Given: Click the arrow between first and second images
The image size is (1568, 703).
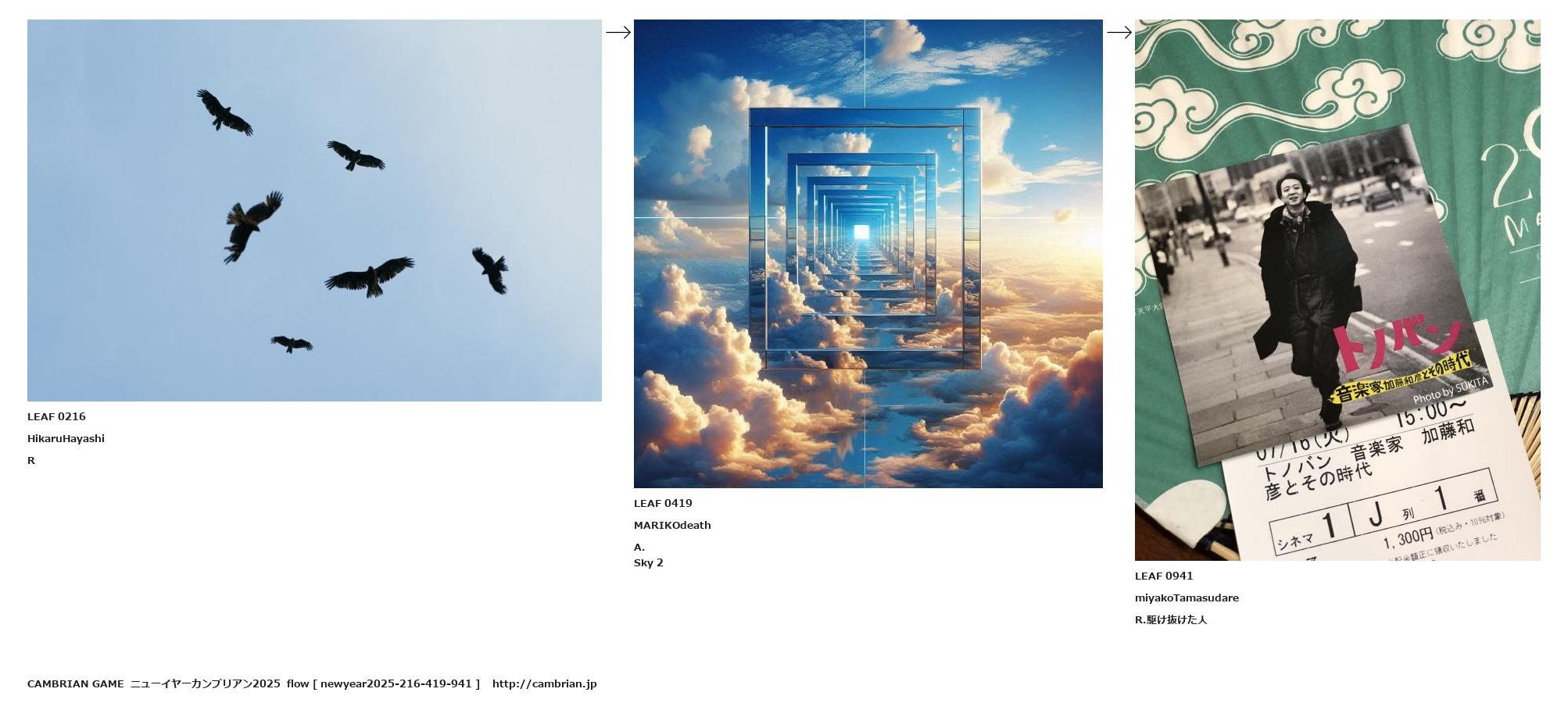Looking at the screenshot, I should (618, 32).
